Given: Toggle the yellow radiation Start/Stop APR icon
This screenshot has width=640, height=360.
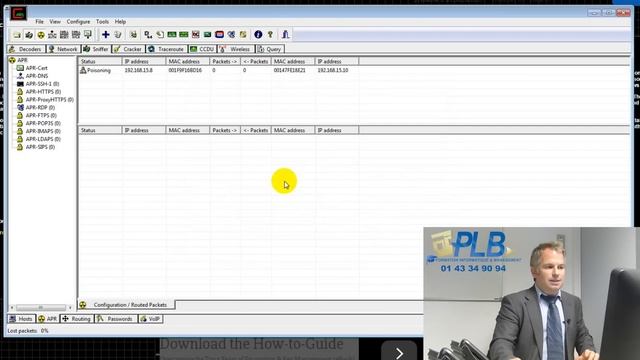Looking at the screenshot, I should (x=41, y=35).
